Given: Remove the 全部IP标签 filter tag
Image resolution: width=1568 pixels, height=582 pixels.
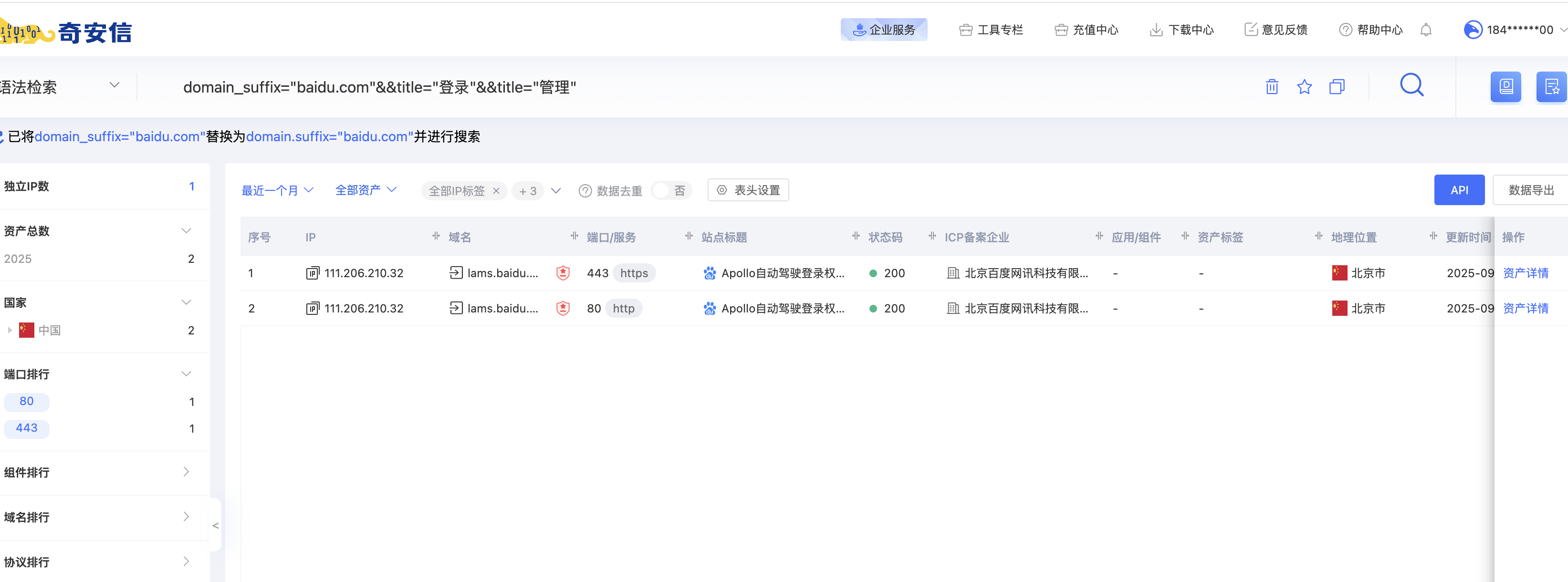Looking at the screenshot, I should (x=496, y=191).
